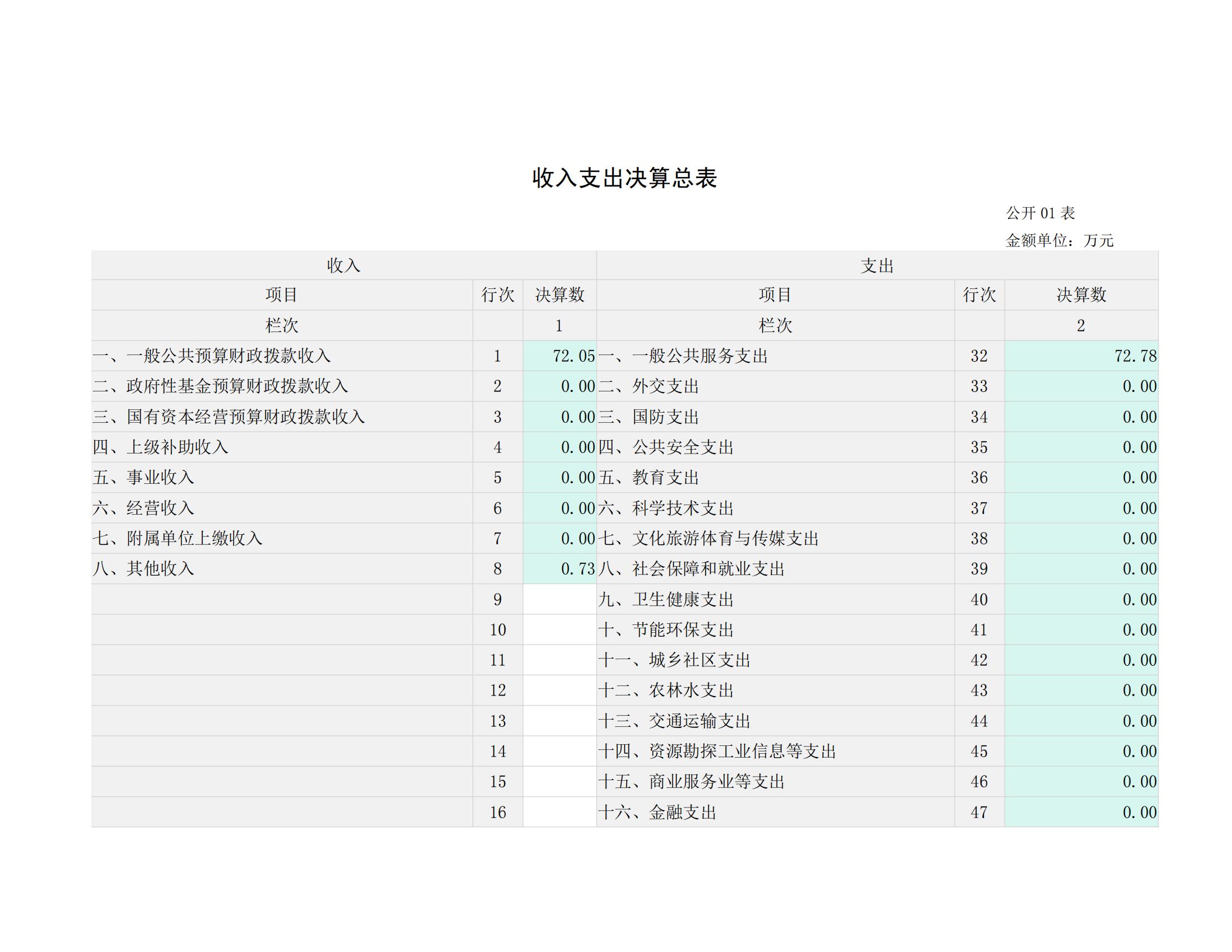Image resolution: width=1232 pixels, height=952 pixels.
Task: Click 七、附属单位上缴收入 cell
Action: pos(282,539)
